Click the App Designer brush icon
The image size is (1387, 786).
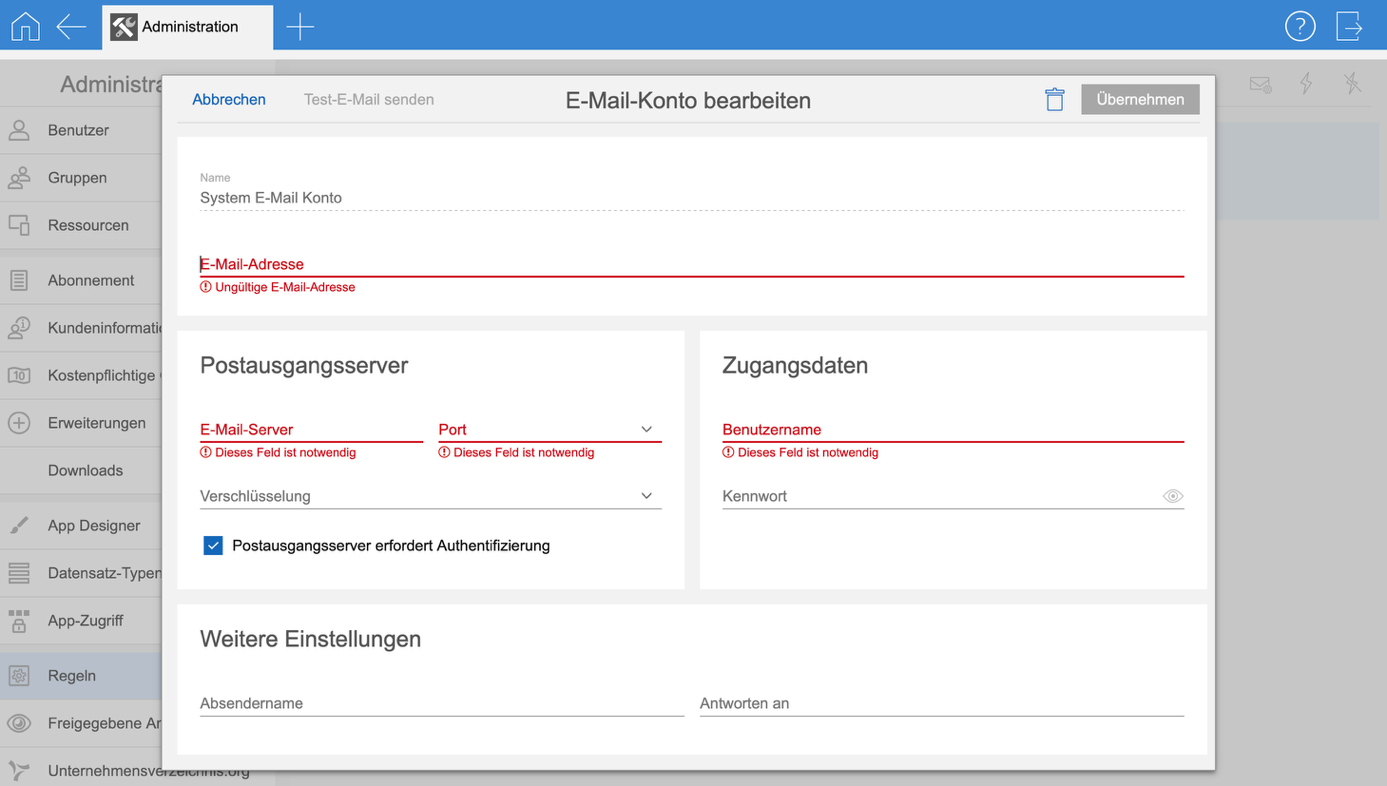point(19,526)
